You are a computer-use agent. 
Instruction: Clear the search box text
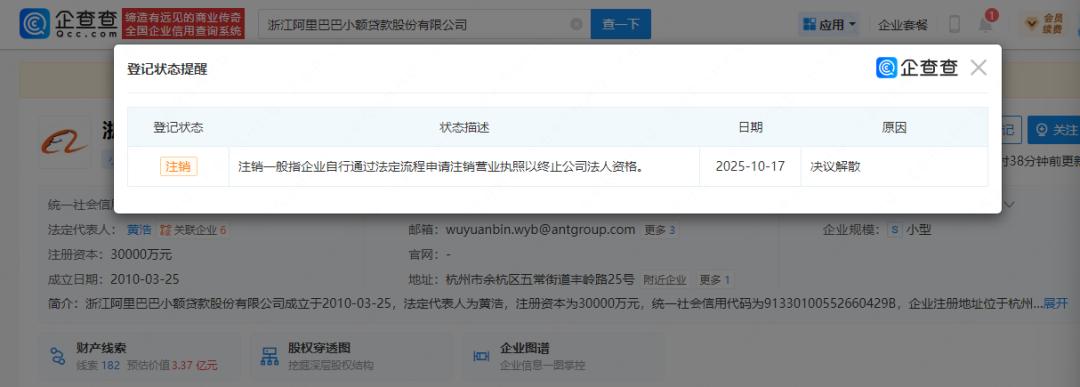point(577,24)
